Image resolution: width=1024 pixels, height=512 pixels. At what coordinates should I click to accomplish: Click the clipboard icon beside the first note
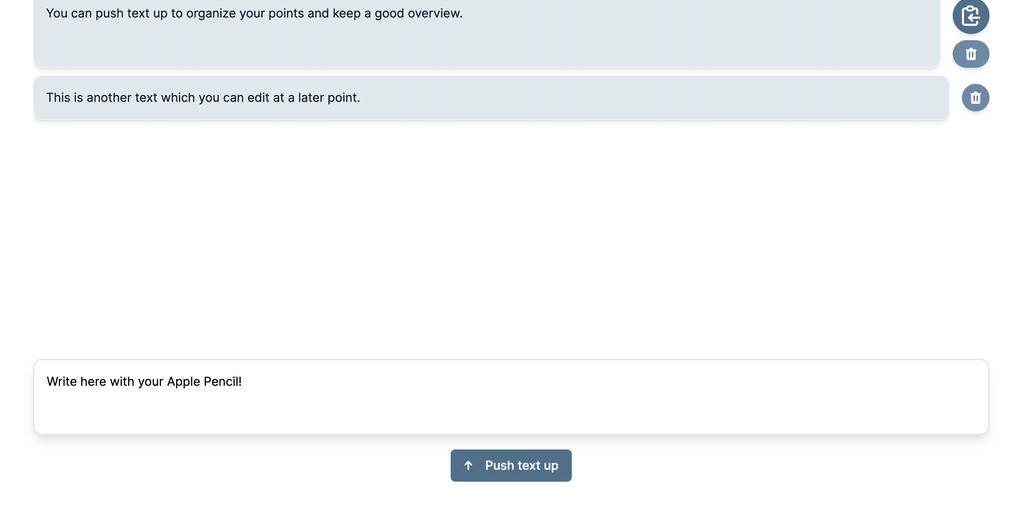pyautogui.click(x=970, y=16)
